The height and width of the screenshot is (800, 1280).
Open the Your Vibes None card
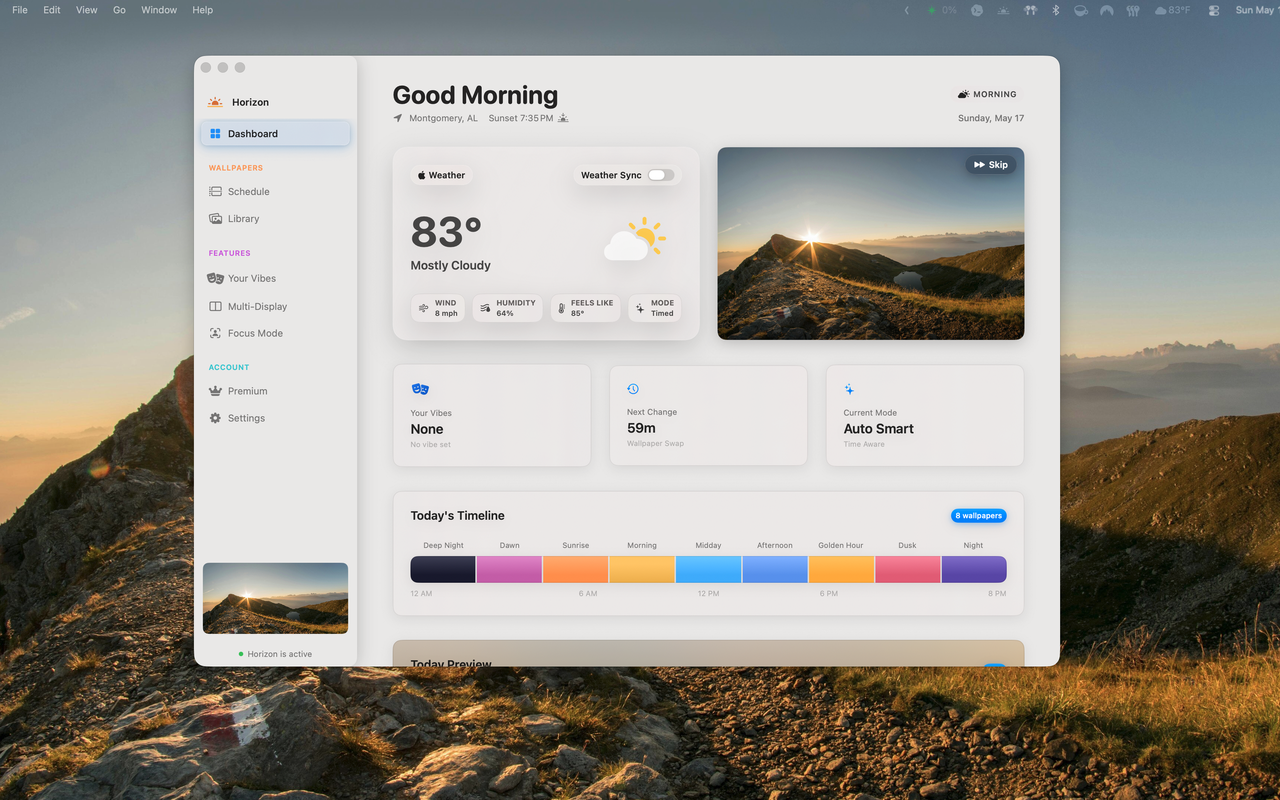[492, 415]
